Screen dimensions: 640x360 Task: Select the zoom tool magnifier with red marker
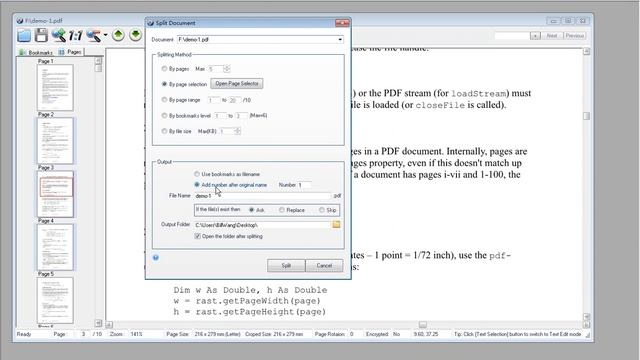click(93, 36)
